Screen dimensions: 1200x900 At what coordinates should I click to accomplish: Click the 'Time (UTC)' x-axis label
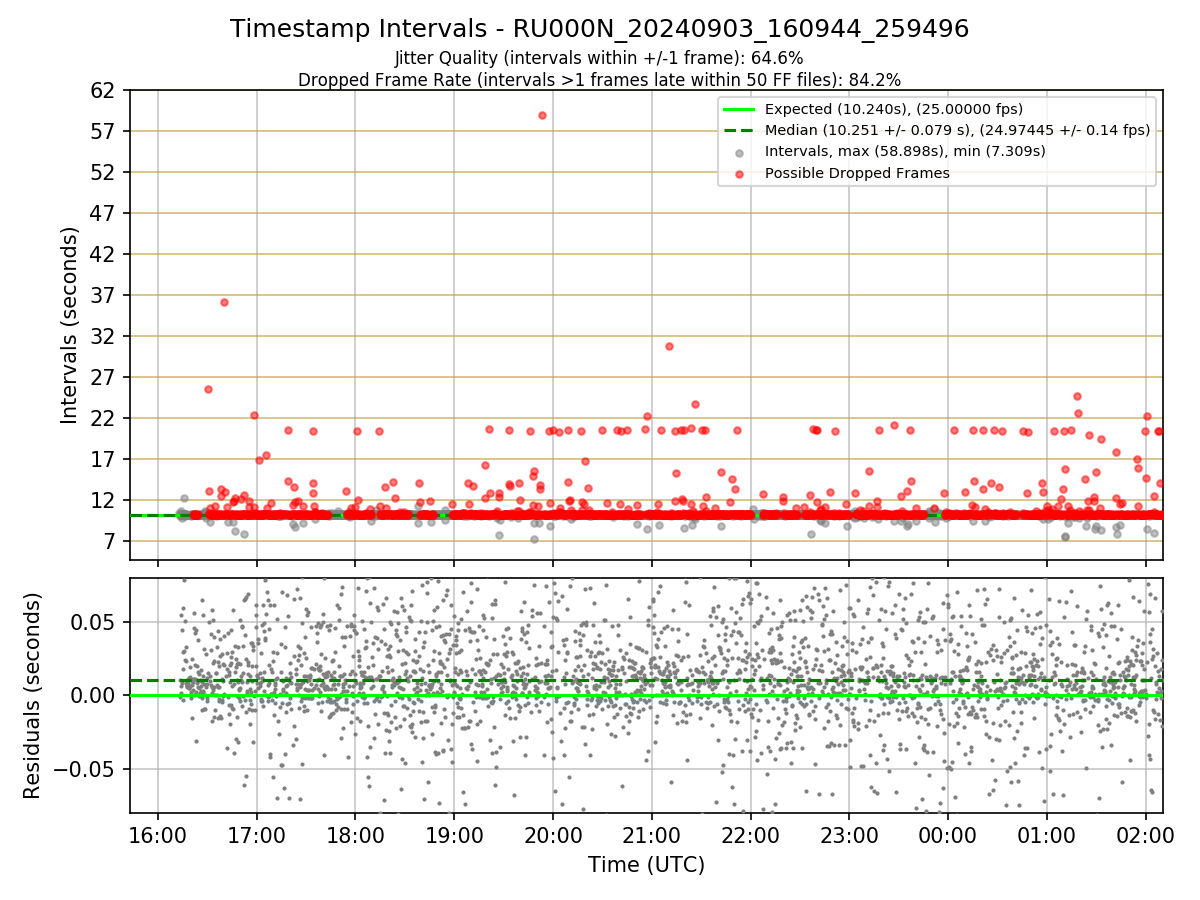646,865
